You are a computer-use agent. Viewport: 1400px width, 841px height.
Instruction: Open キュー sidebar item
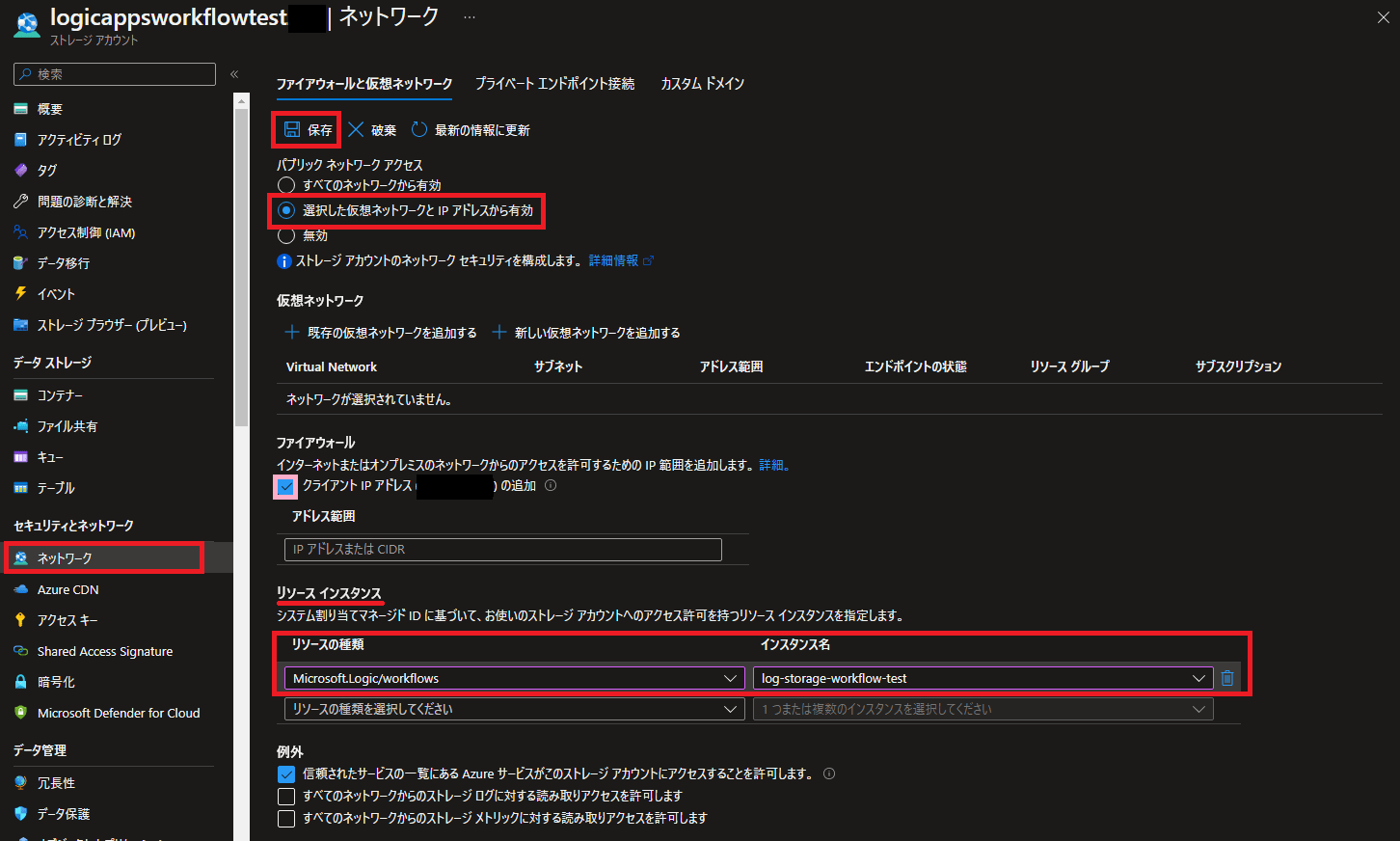50,457
